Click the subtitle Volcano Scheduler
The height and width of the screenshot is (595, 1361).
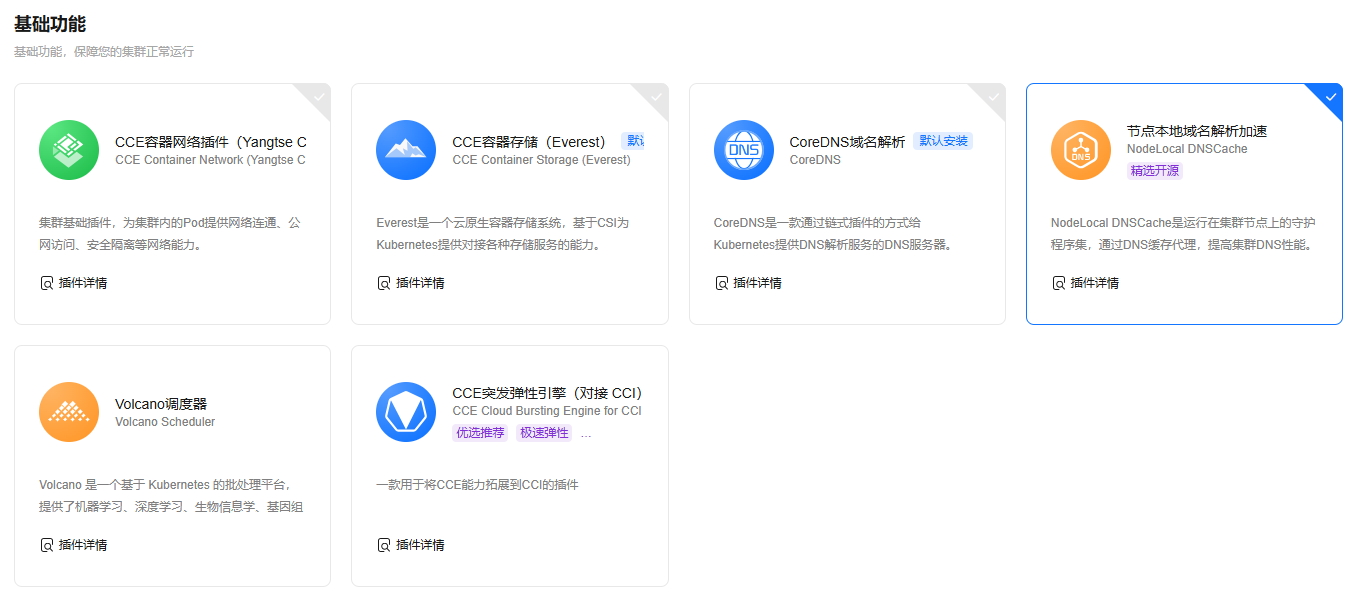165,422
